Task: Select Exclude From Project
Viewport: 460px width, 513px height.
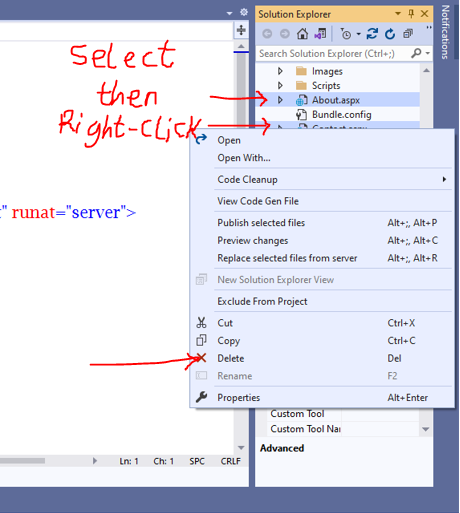Action: point(322,301)
